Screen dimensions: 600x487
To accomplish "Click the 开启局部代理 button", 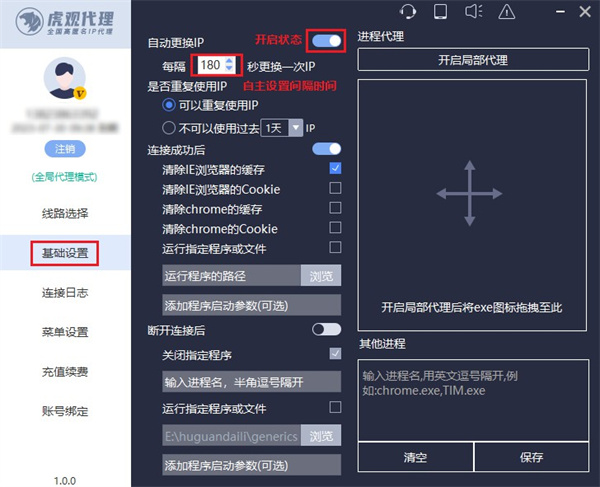I will click(x=471, y=60).
